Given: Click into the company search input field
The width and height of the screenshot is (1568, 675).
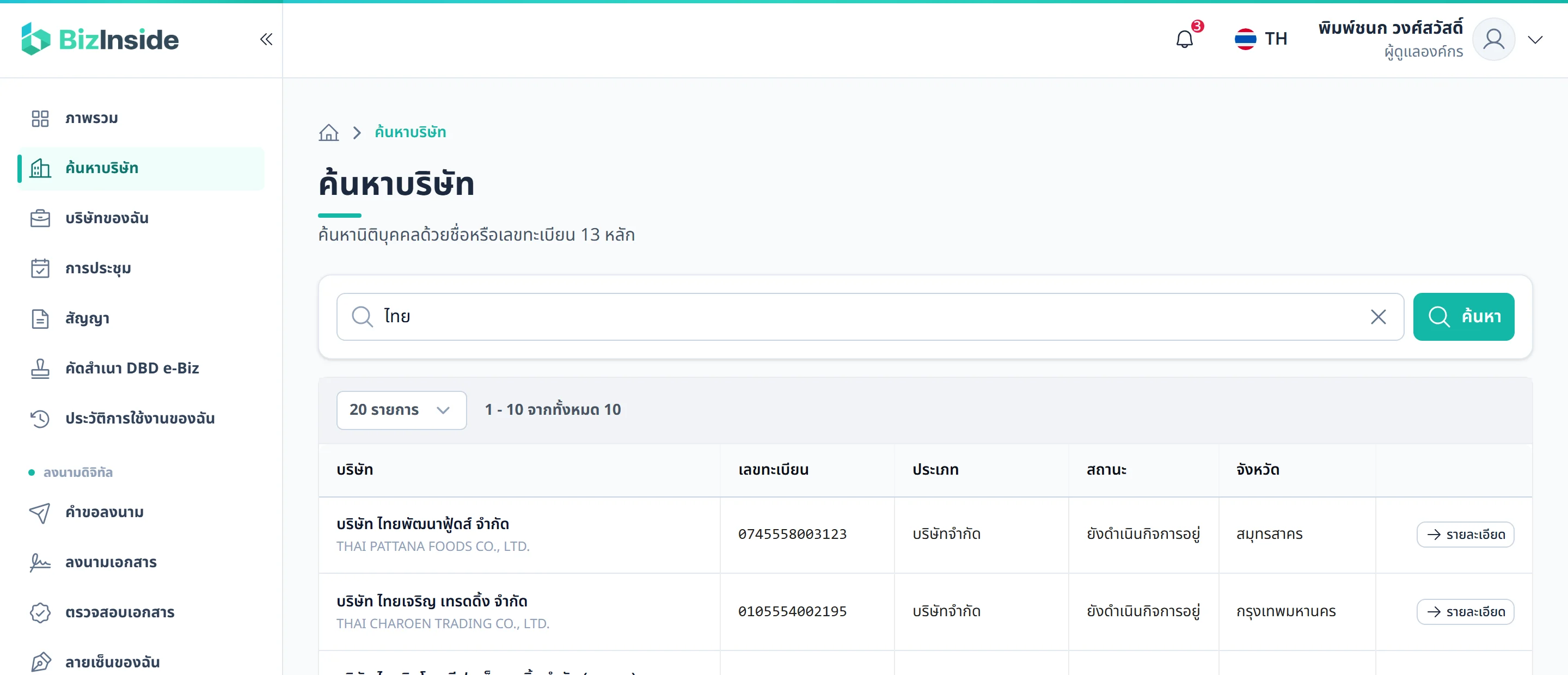Looking at the screenshot, I should coord(870,316).
